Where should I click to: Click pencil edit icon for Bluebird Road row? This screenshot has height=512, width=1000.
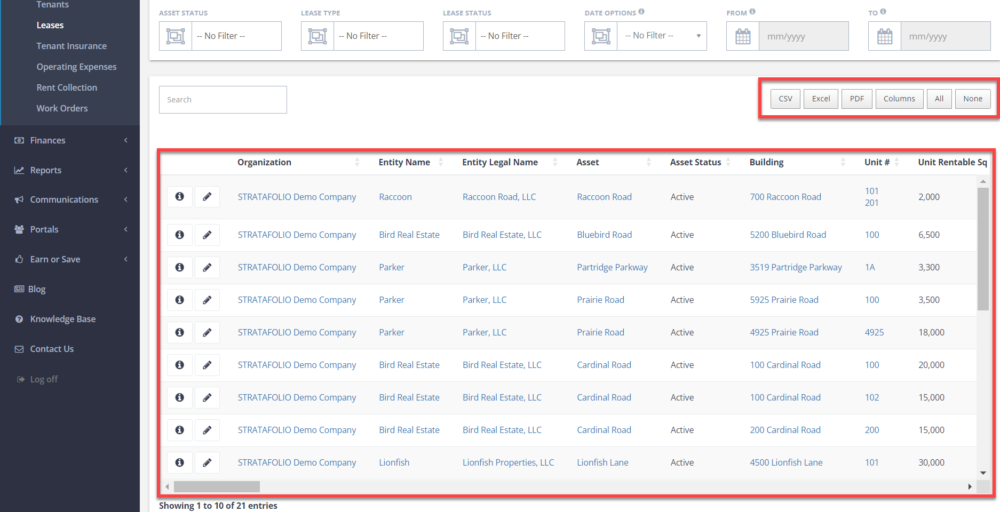click(x=207, y=235)
